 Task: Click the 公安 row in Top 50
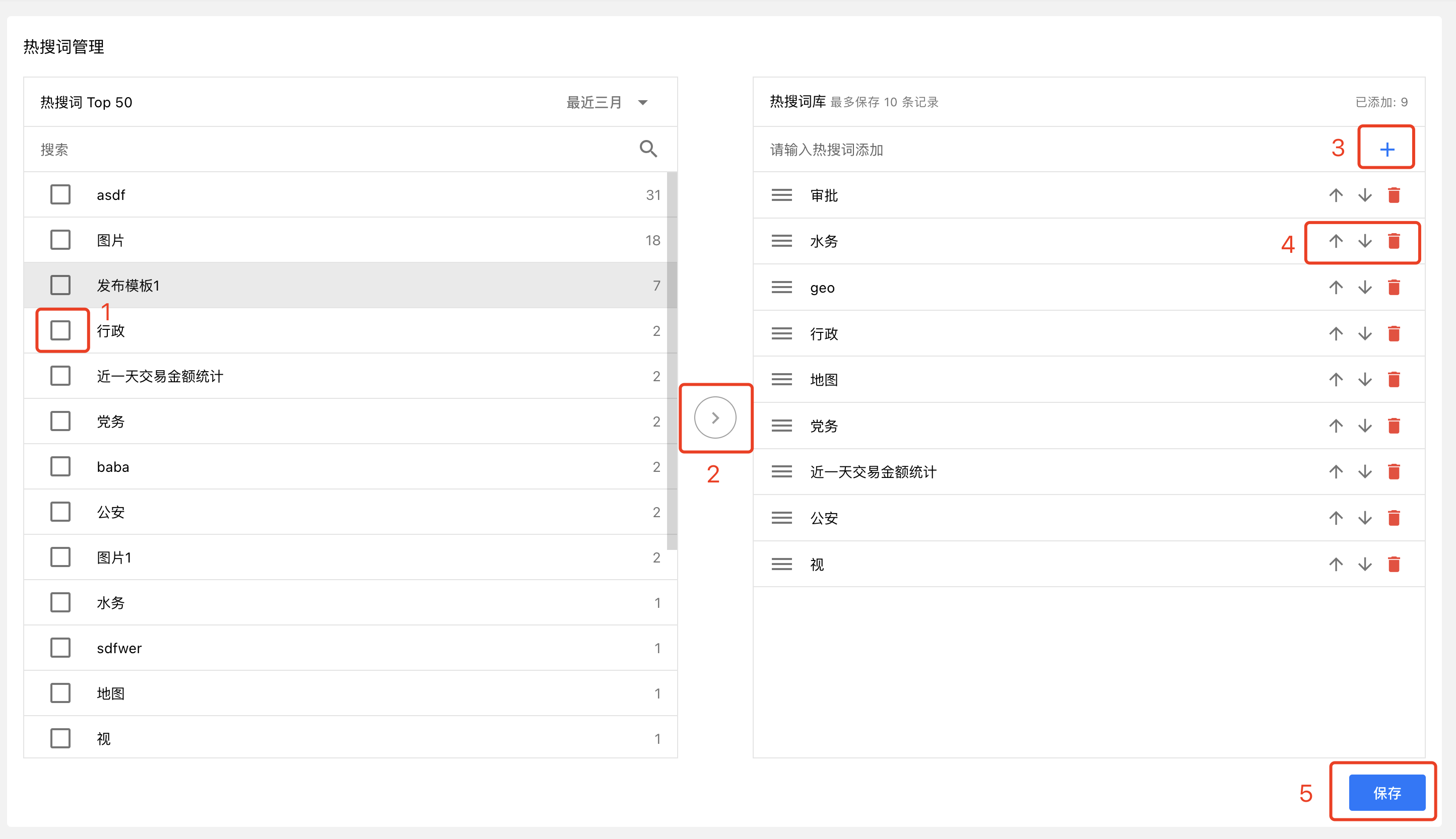click(x=351, y=512)
